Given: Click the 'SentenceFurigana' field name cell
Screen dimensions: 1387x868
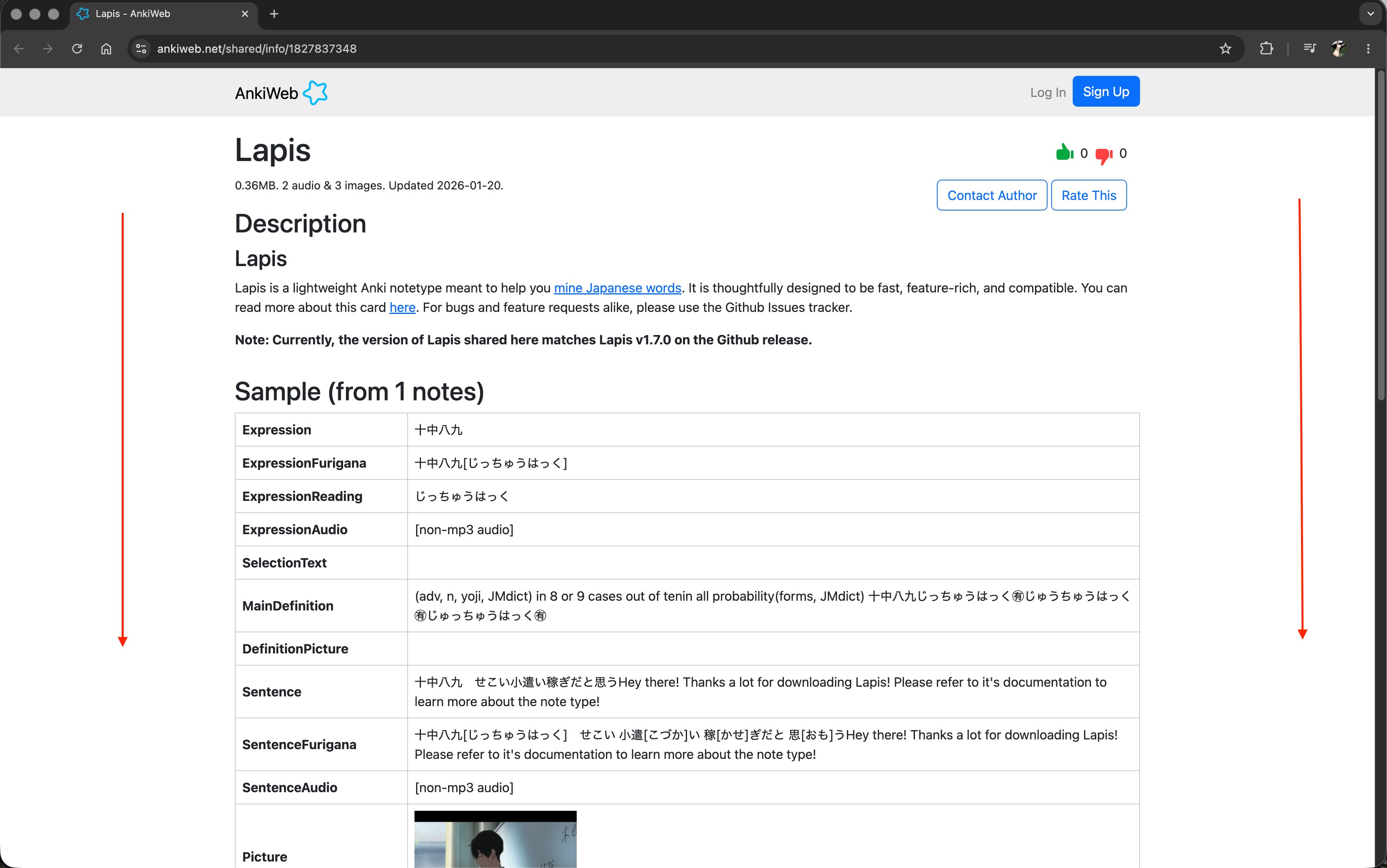Looking at the screenshot, I should click(x=321, y=745).
